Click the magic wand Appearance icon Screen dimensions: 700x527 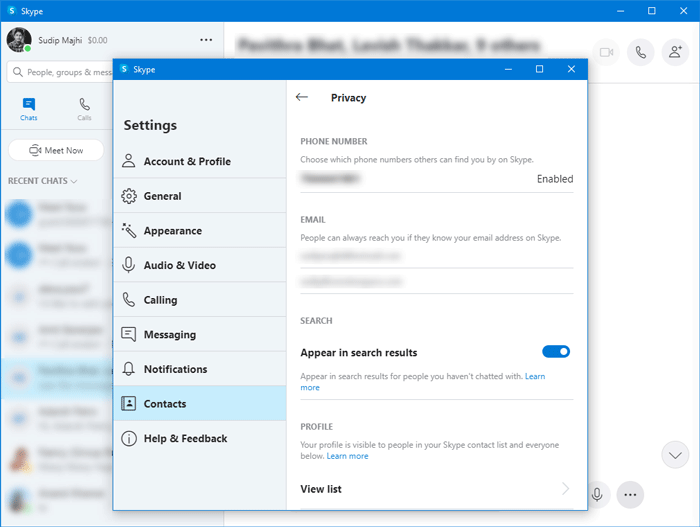129,230
